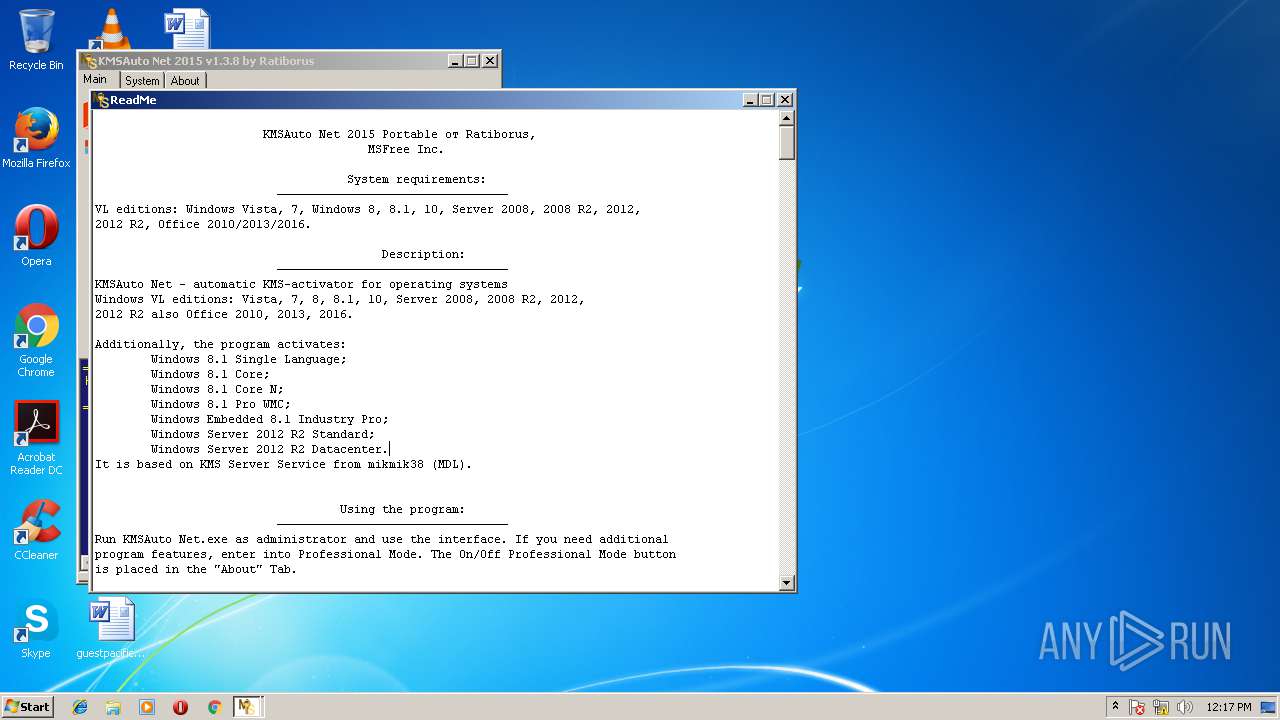Open the Word document icon at top of desktop
Viewport: 1280px width, 720px height.
[x=187, y=28]
